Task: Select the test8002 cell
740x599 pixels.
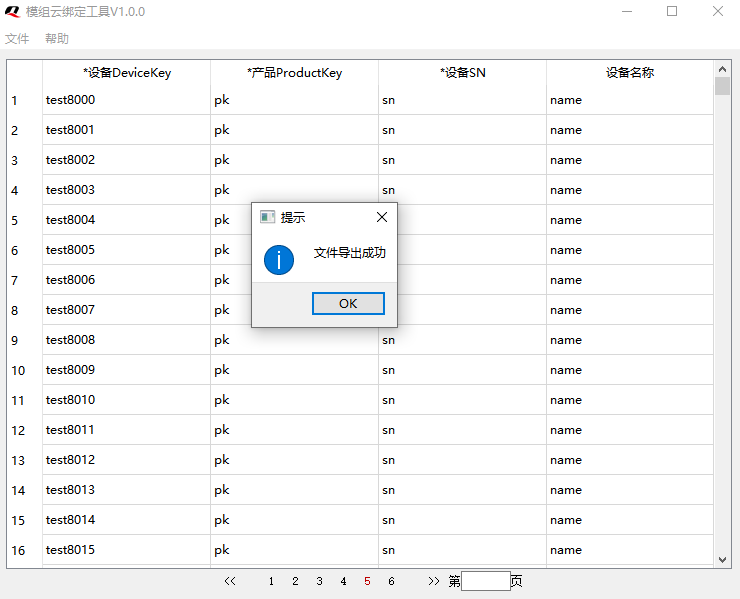Action: click(x=126, y=160)
